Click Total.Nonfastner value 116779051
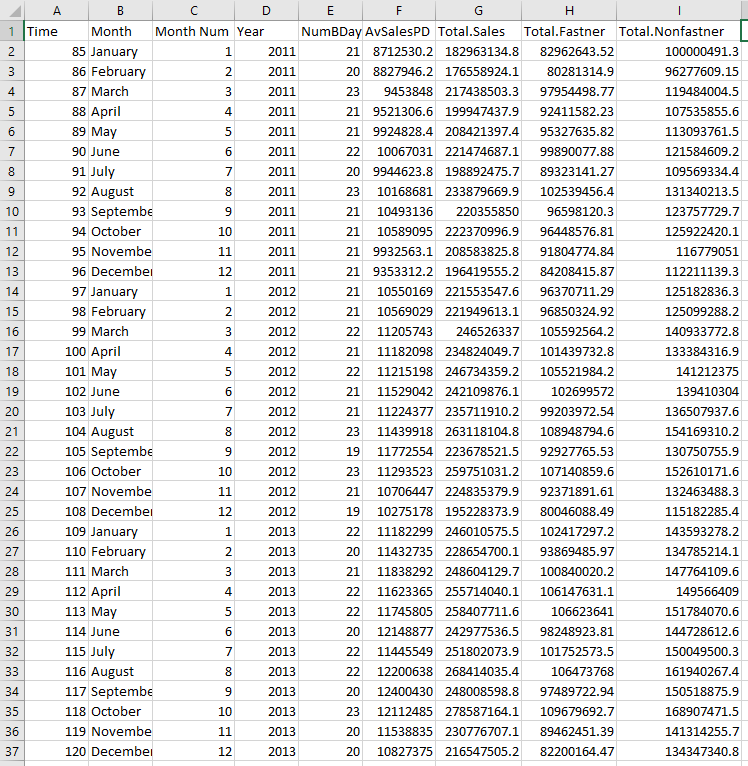The height and width of the screenshot is (766, 748). click(679, 251)
